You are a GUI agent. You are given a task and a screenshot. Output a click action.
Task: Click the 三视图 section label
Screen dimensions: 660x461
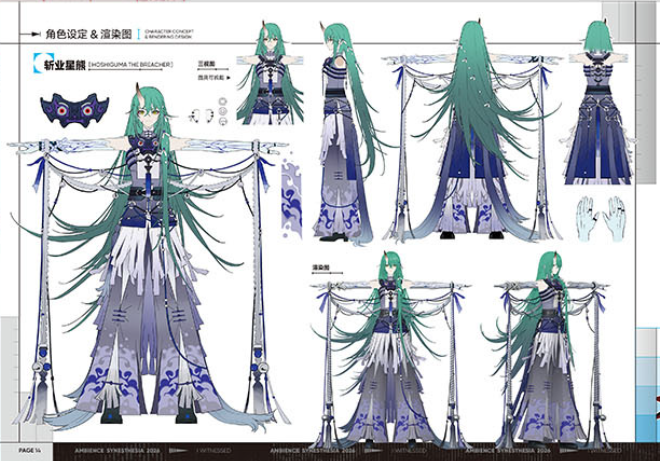pyautogui.click(x=207, y=64)
